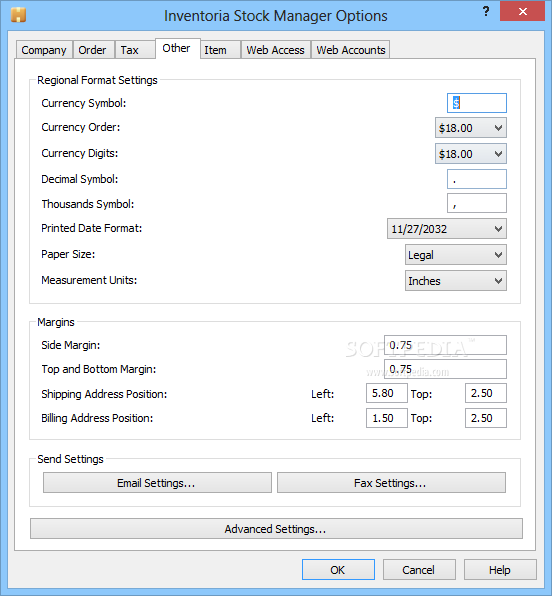
Task: Expand the Currency Order dropdown
Action: (x=471, y=128)
